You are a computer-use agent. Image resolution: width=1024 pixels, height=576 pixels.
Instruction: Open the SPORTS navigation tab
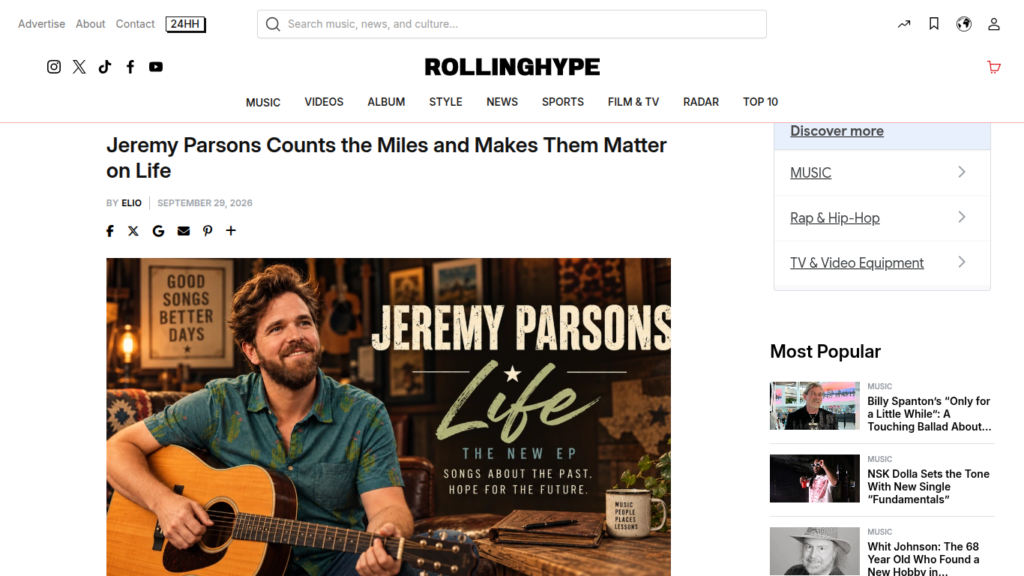coord(563,102)
